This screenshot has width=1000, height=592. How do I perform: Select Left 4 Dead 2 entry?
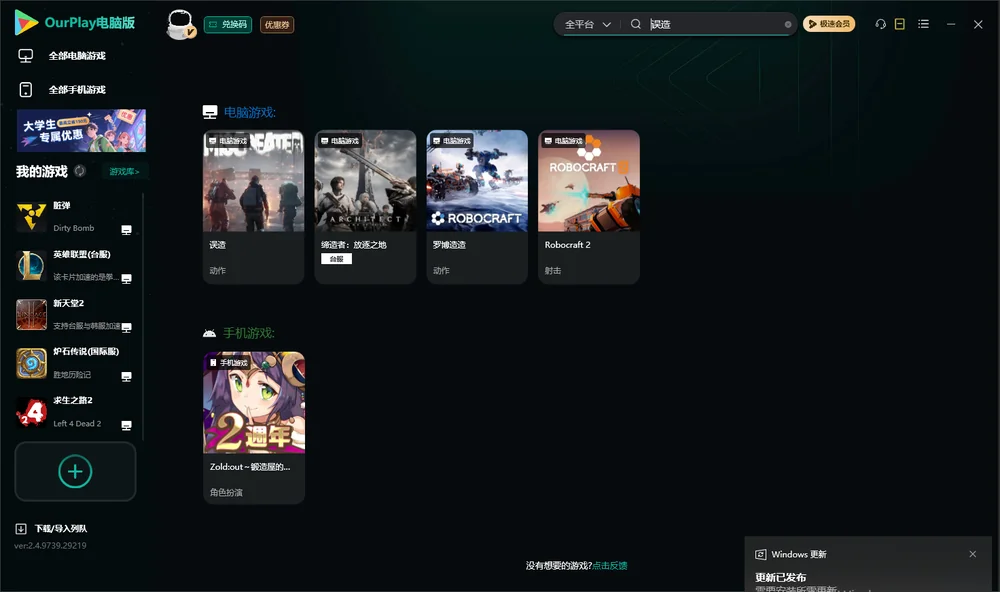tap(75, 412)
